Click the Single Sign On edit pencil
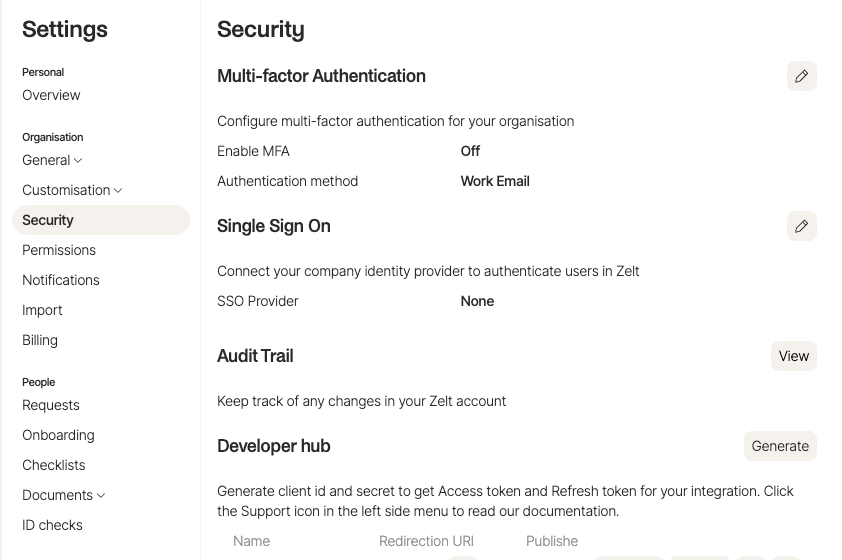 point(801,226)
